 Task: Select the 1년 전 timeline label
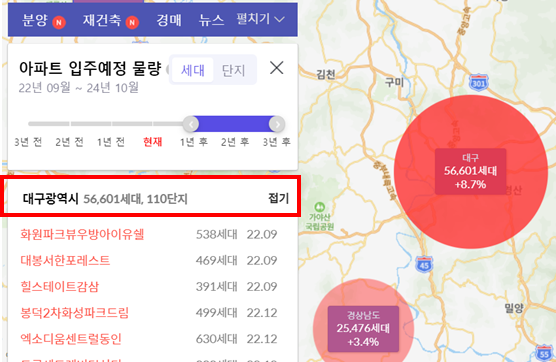click(111, 142)
